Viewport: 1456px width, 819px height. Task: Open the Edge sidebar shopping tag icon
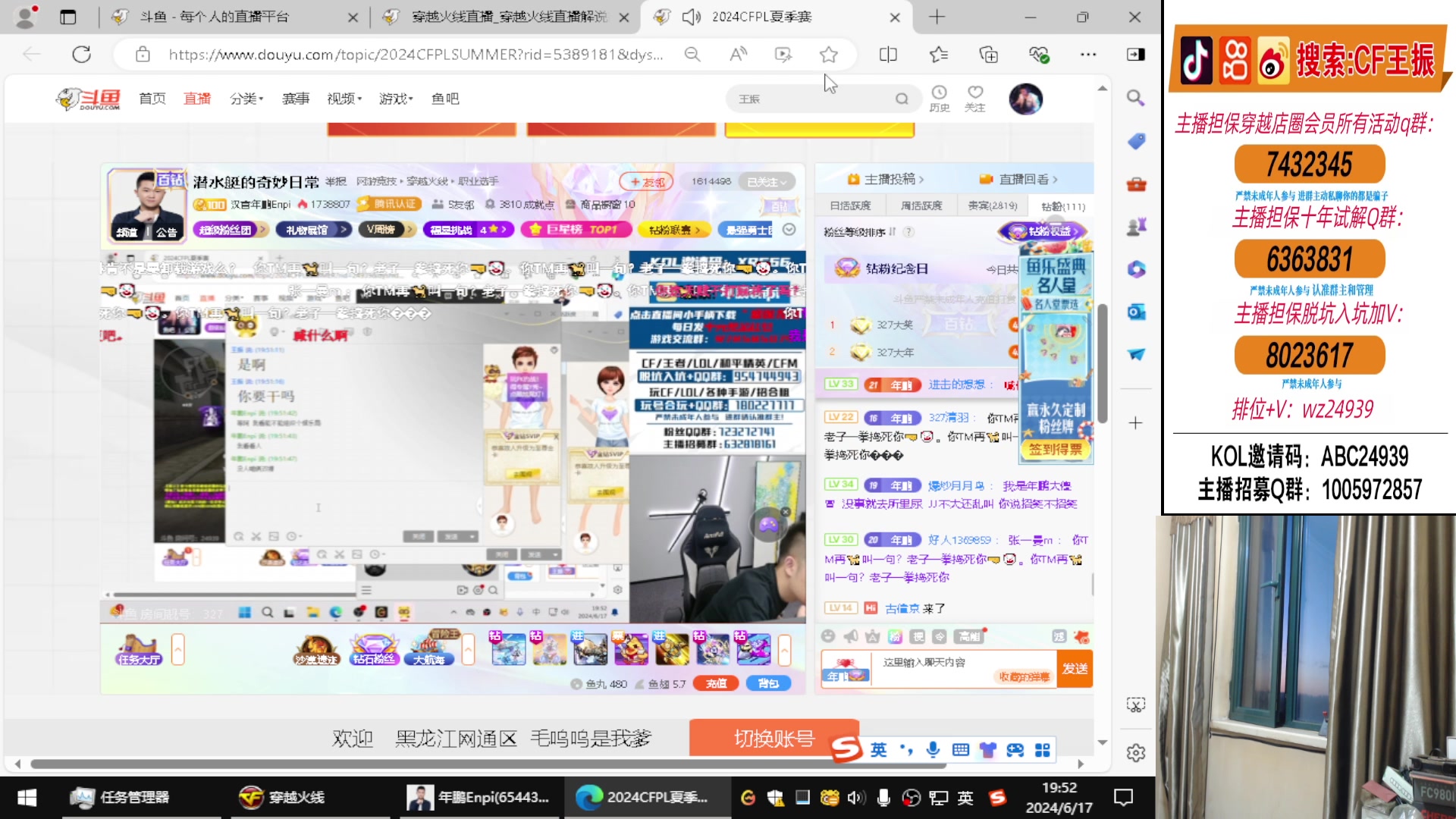[1136, 141]
